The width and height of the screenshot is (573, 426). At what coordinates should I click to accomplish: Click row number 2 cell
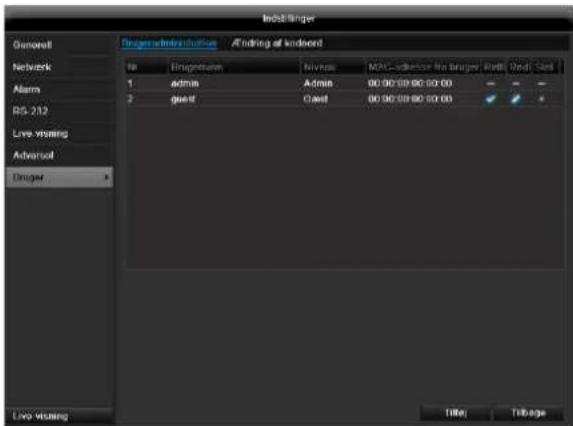click(x=130, y=99)
